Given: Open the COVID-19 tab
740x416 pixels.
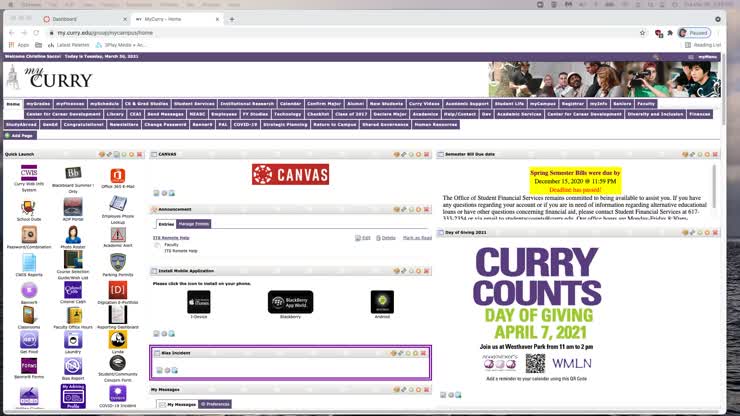Looking at the screenshot, I should [x=245, y=125].
